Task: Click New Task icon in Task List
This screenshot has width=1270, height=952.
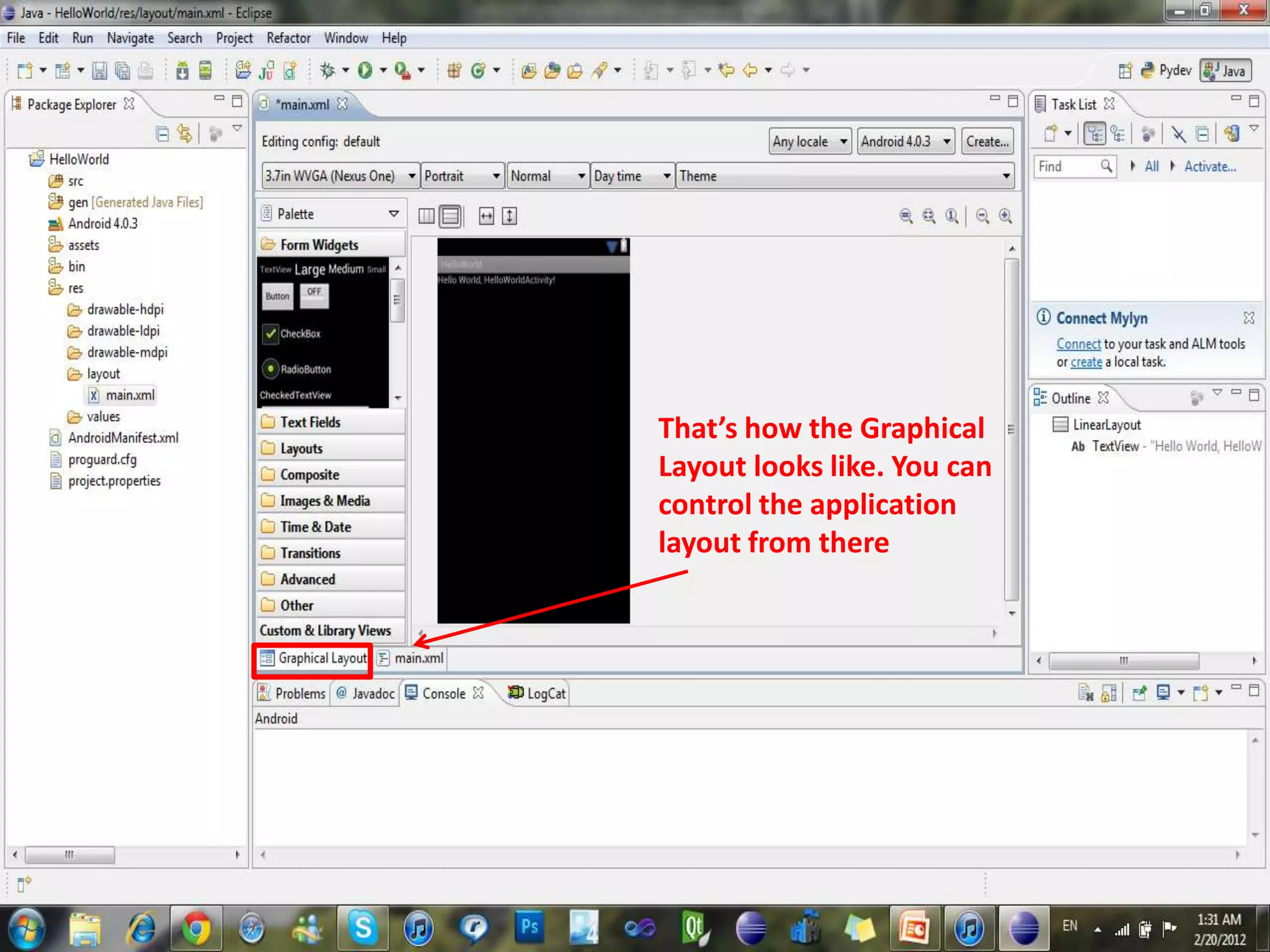Action: (1050, 133)
